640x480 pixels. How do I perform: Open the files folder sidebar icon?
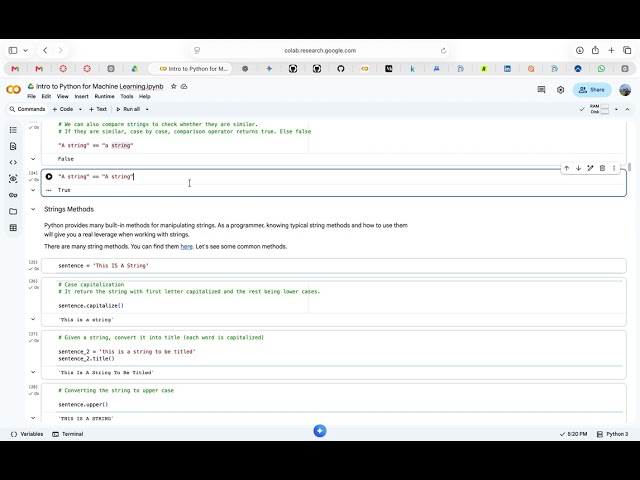13,211
